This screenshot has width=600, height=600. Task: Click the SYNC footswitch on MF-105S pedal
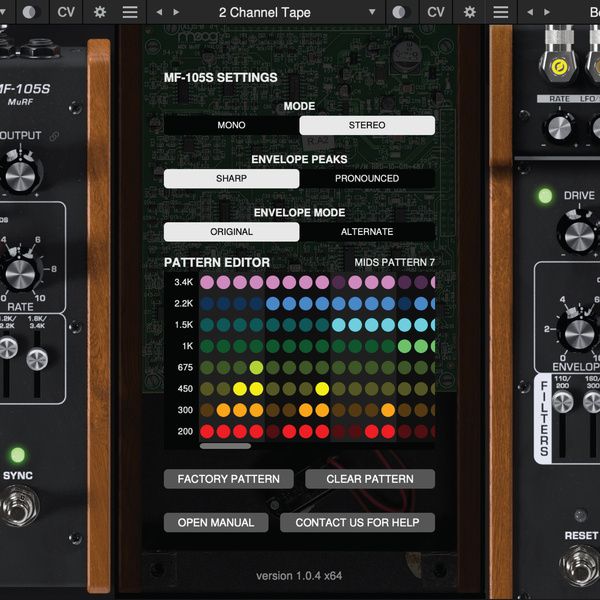tap(18, 506)
